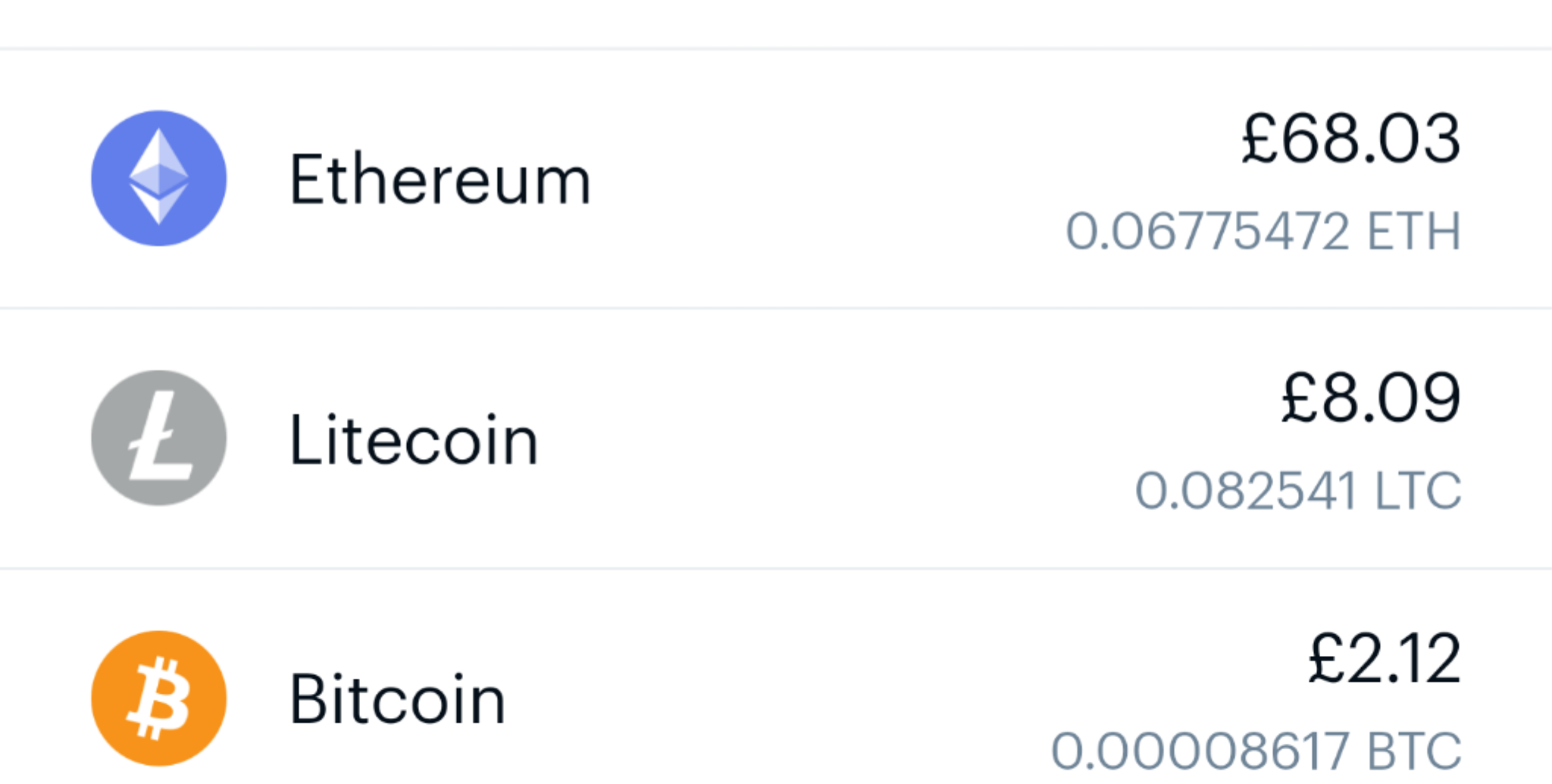The width and height of the screenshot is (1552, 784).
Task: Choose the Bitcoin asset name label
Action: (397, 699)
